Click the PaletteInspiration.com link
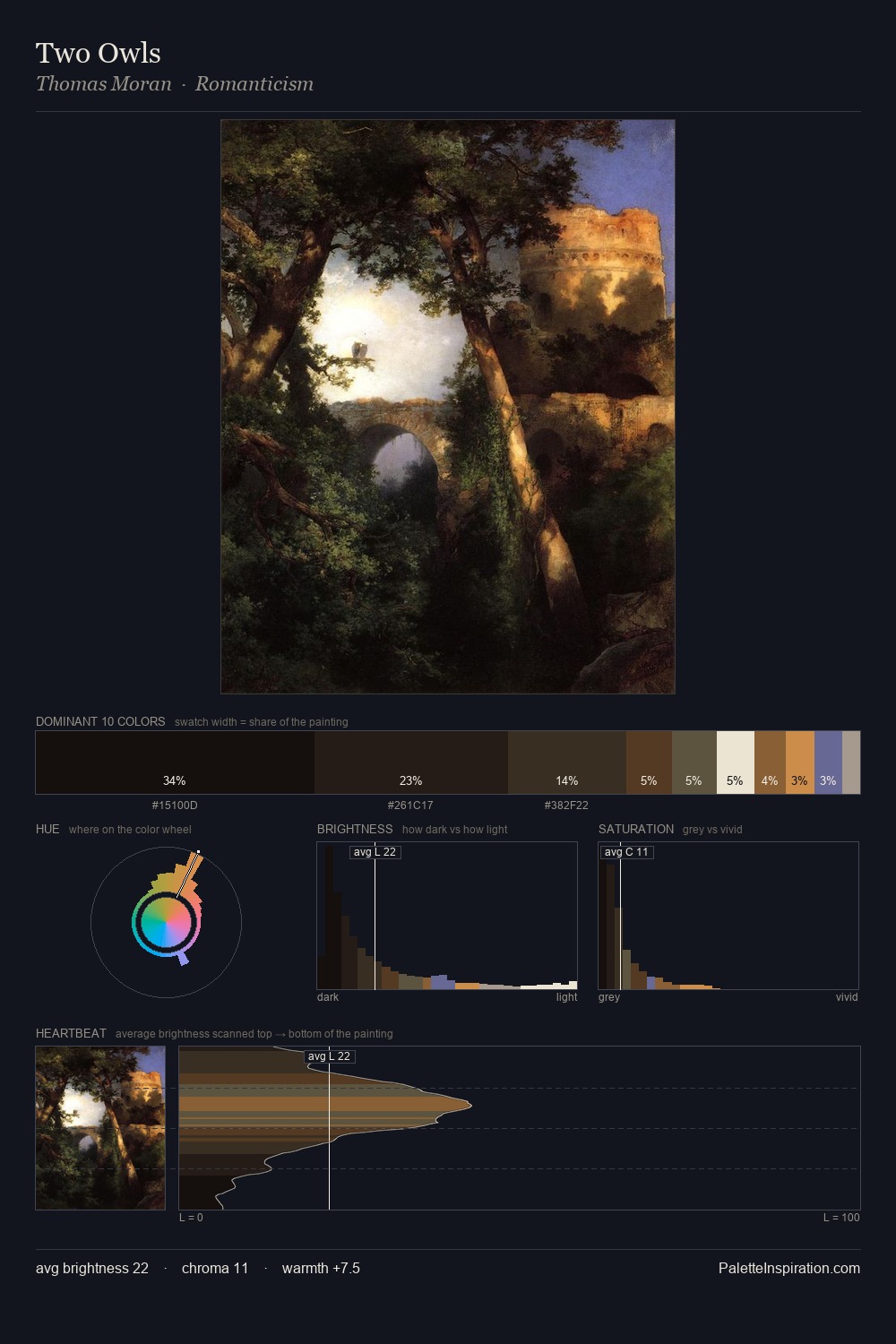The image size is (896, 1344). tap(789, 1268)
